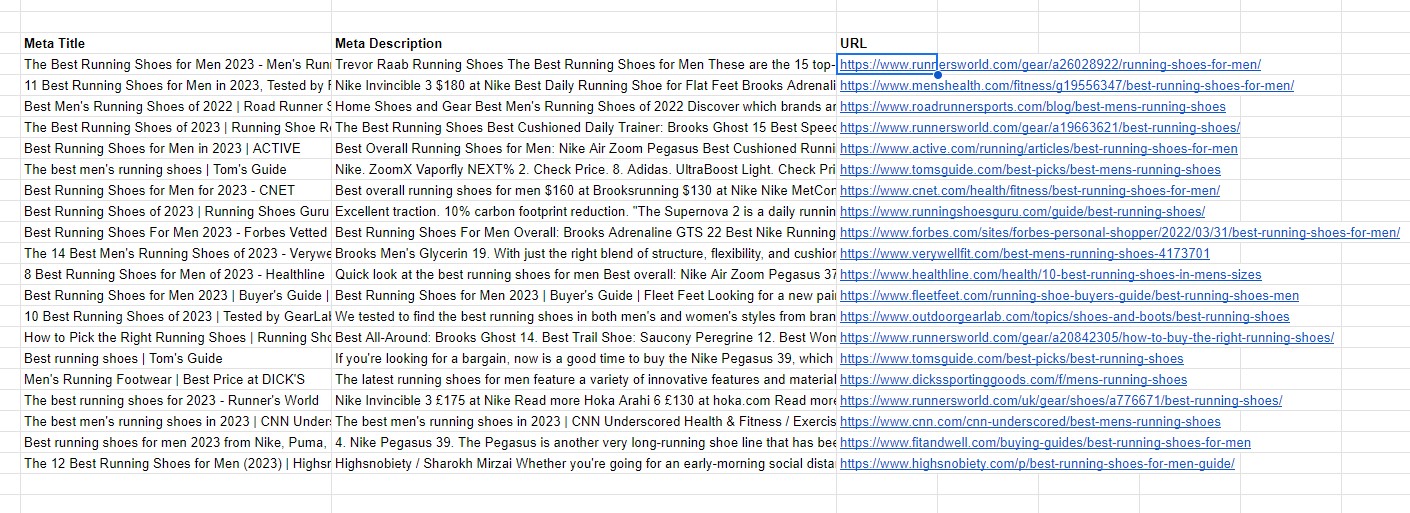The width and height of the screenshot is (1410, 513).
Task: Select description cell starting 'Nike Invincible 3 $180'
Action: coord(584,86)
